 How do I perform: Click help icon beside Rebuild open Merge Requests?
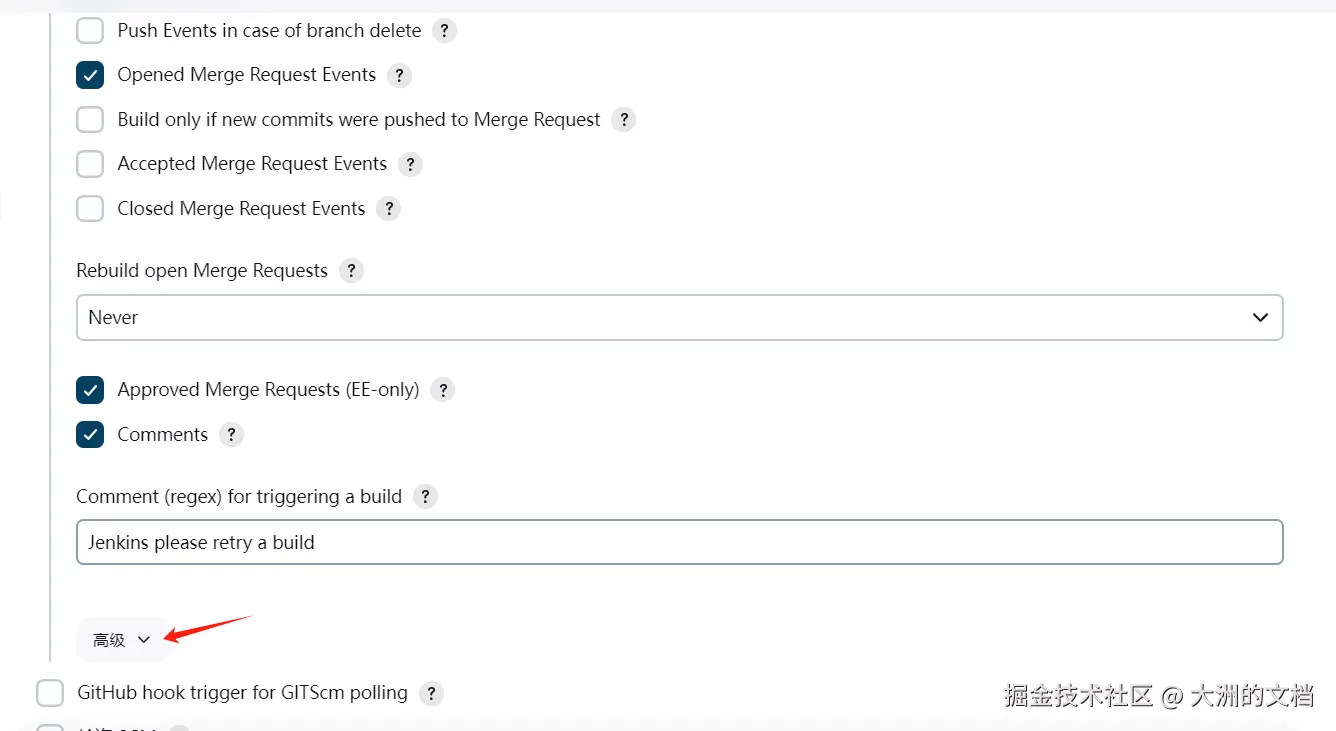click(351, 271)
